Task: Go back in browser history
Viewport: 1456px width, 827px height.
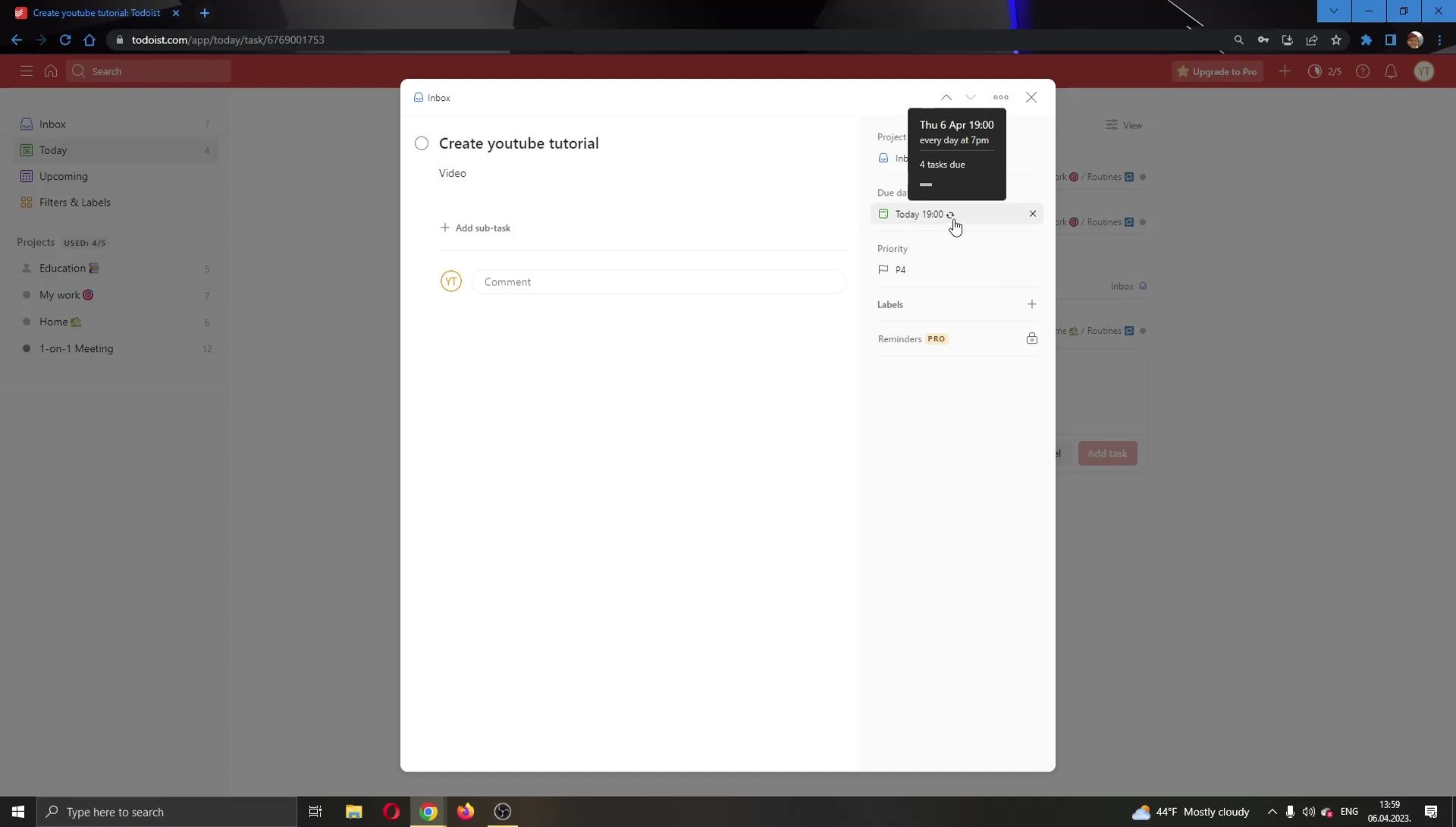Action: click(x=17, y=39)
